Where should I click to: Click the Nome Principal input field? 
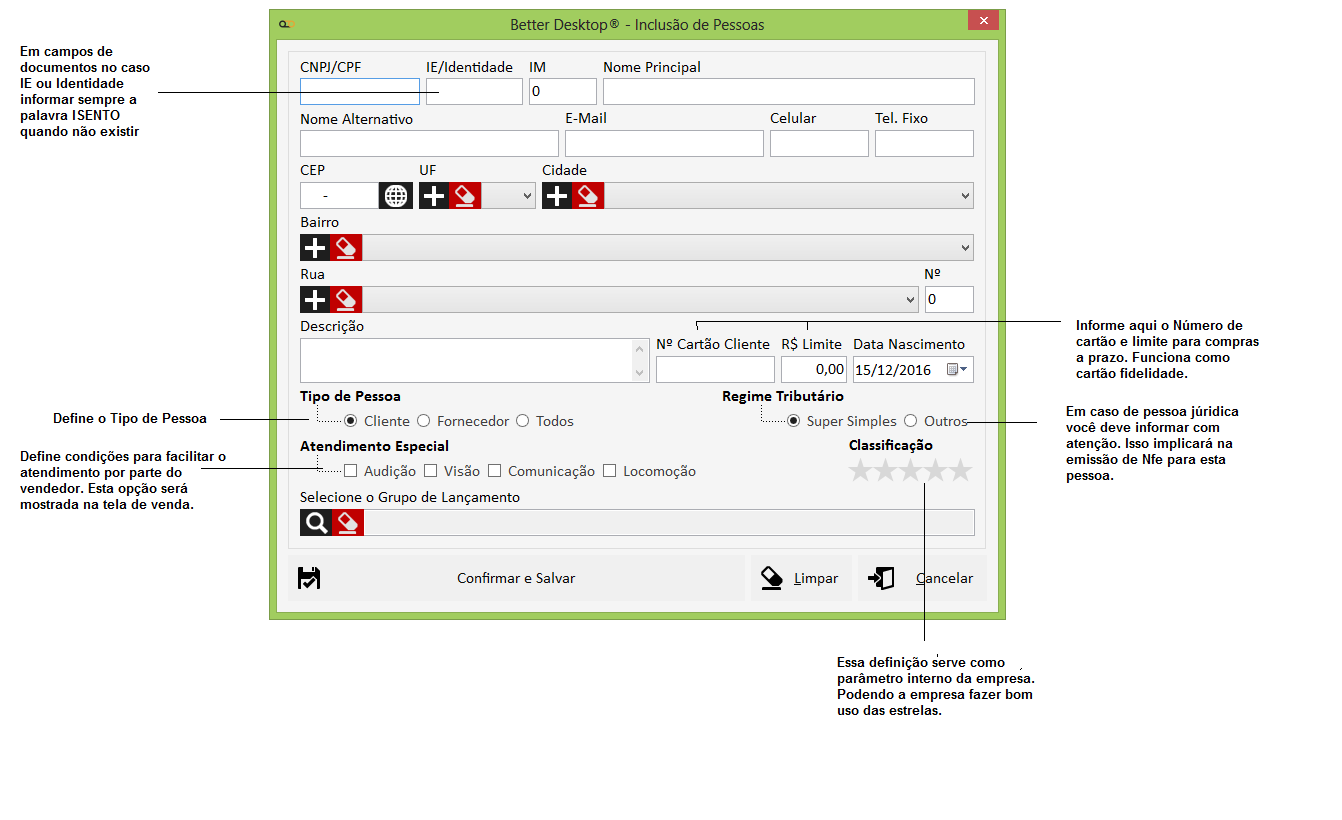(788, 92)
